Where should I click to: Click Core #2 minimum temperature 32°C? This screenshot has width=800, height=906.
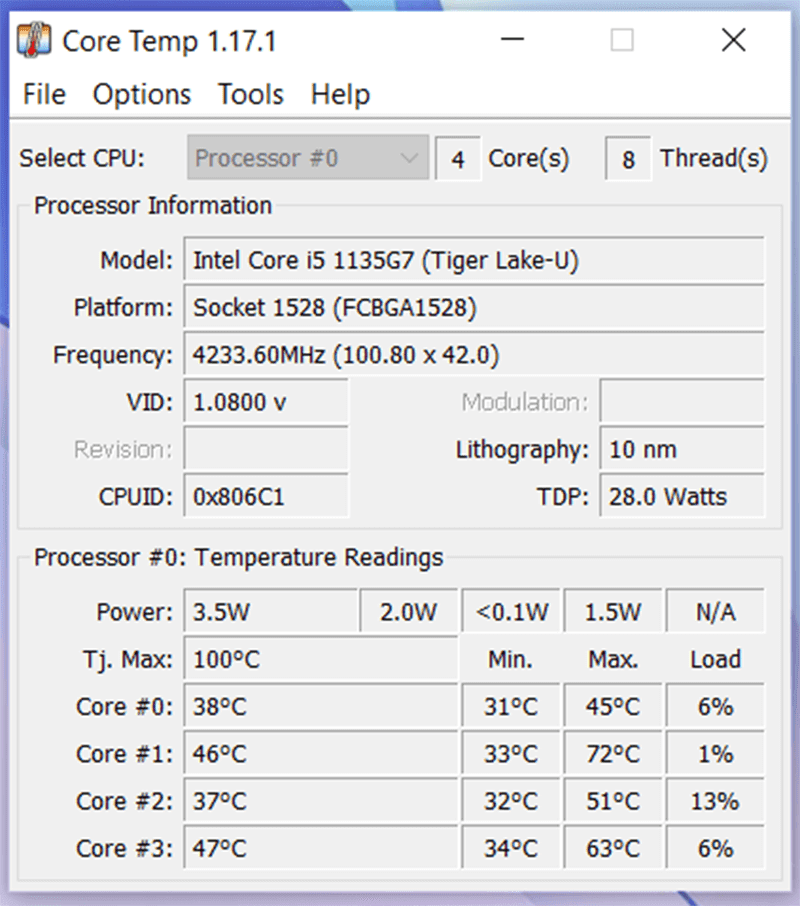511,801
